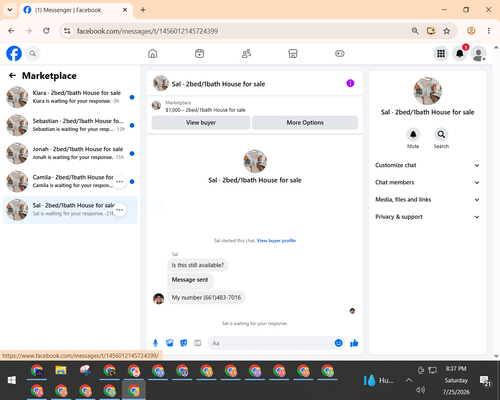
Task: Click the More Options button
Action: coord(305,123)
